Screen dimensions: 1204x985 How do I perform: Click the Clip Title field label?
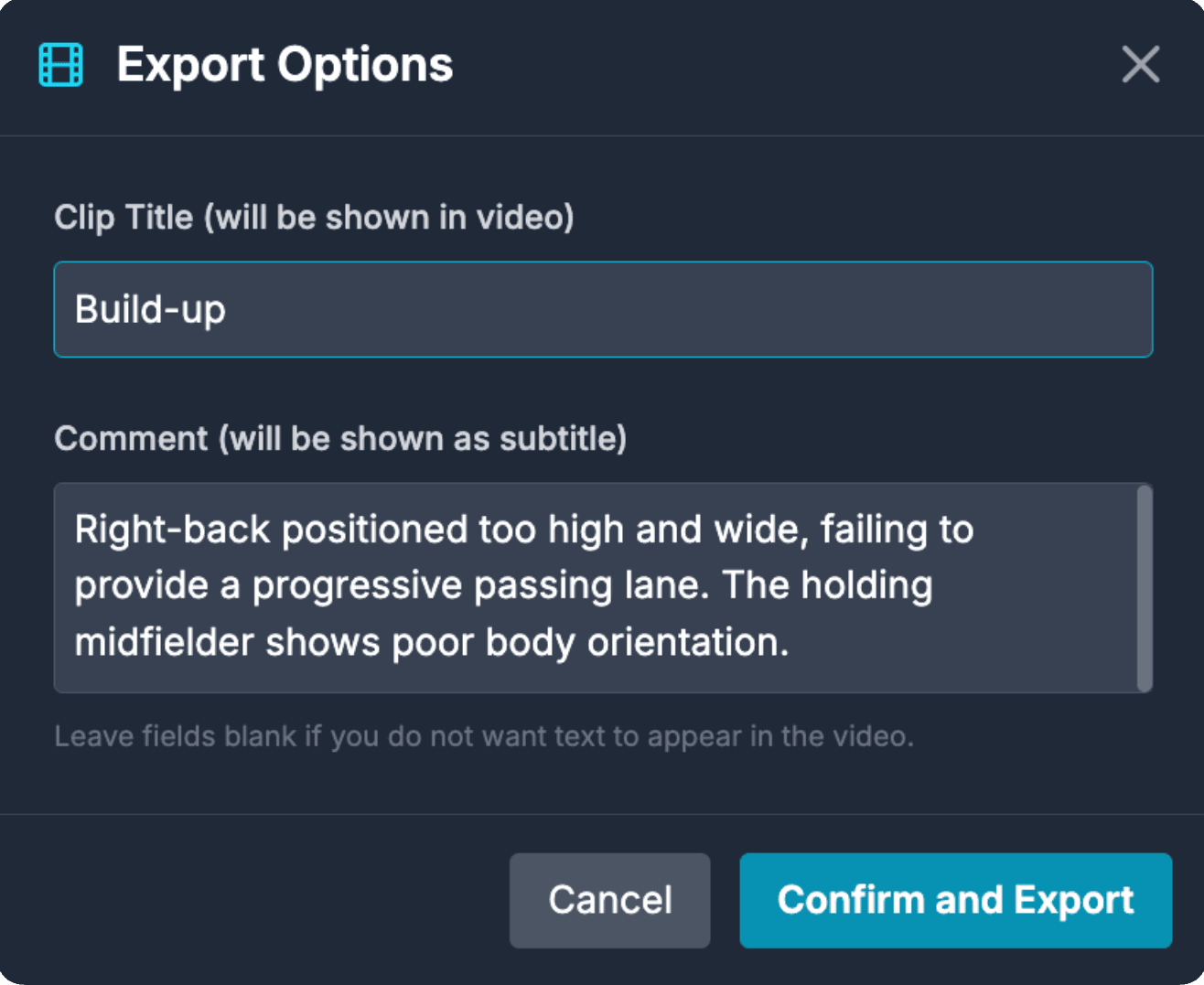[x=315, y=217]
